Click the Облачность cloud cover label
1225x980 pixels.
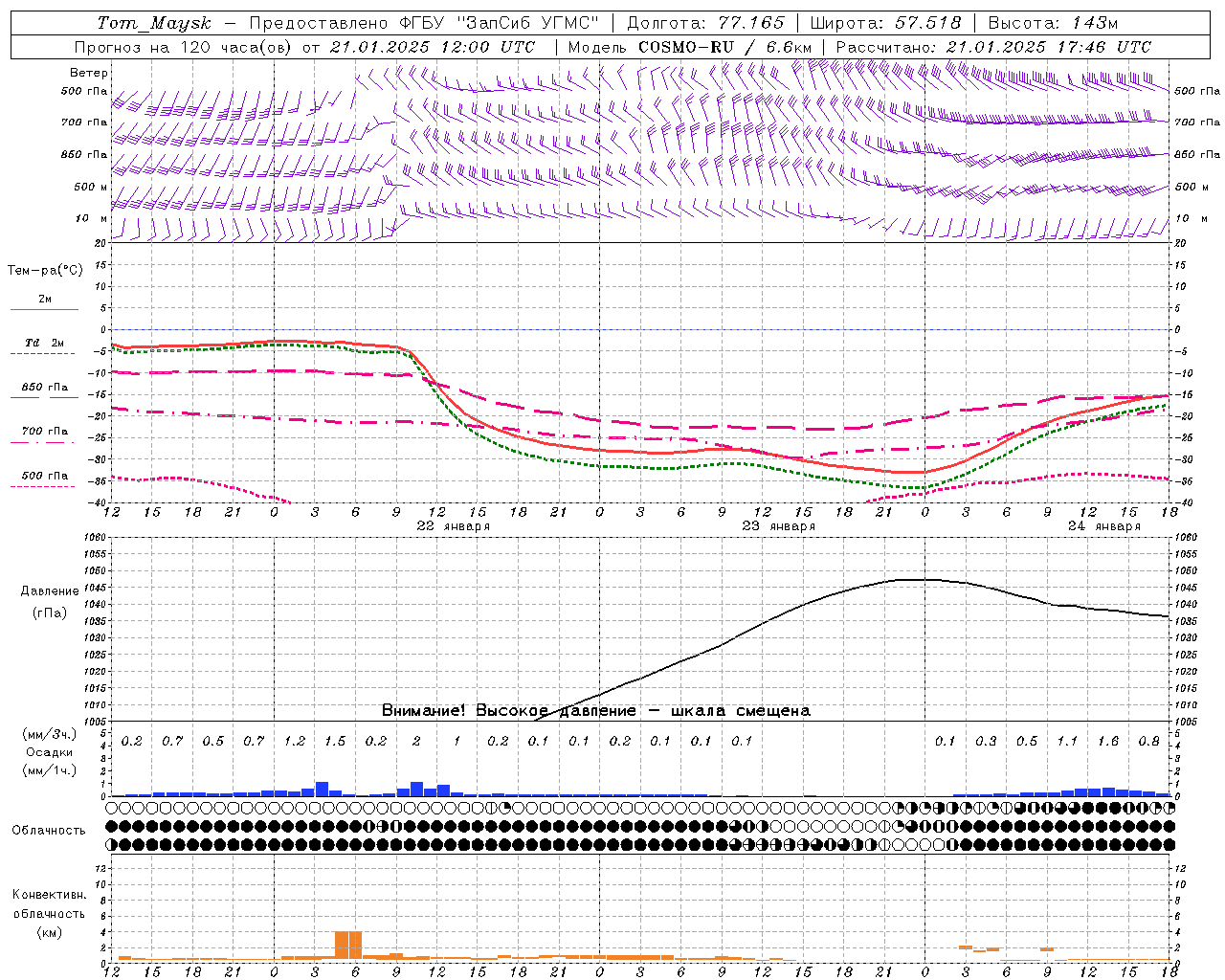49,830
